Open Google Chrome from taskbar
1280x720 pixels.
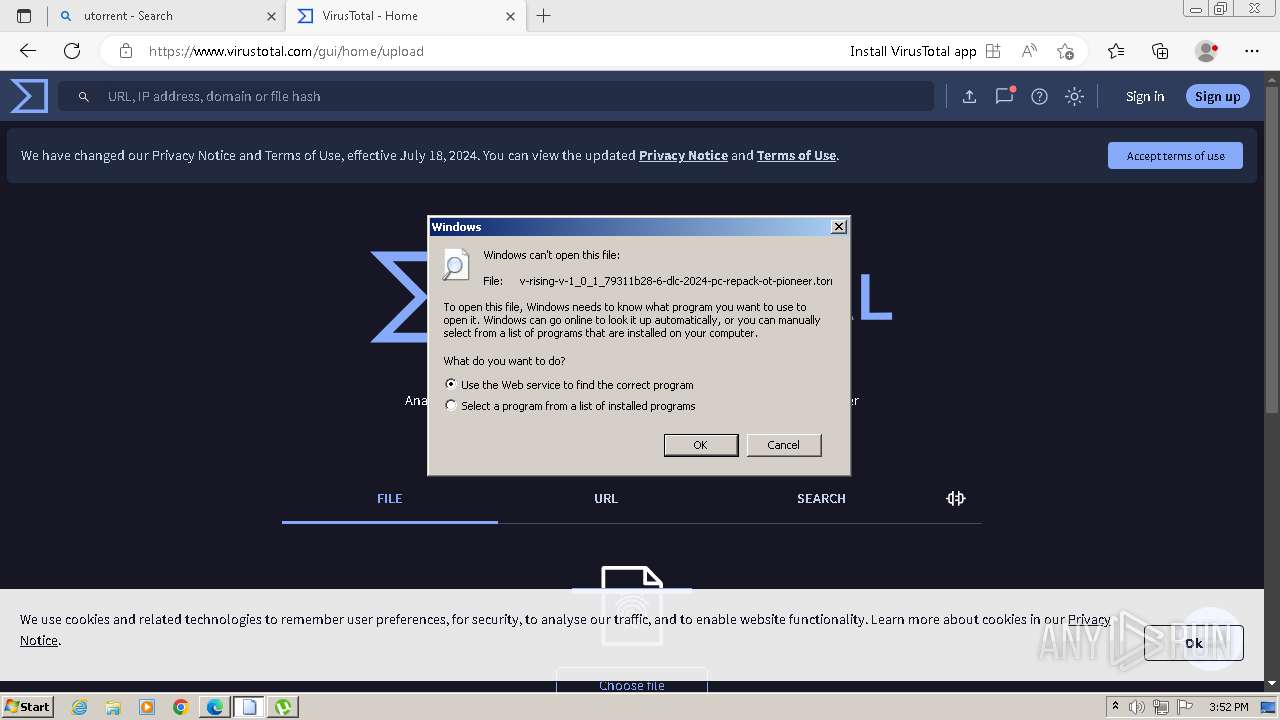pos(181,707)
